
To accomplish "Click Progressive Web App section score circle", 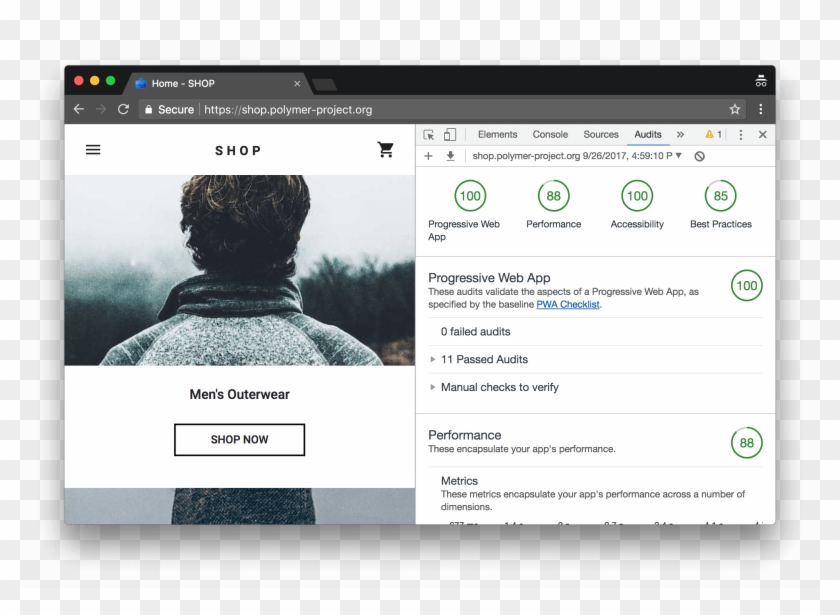I will coord(746,286).
